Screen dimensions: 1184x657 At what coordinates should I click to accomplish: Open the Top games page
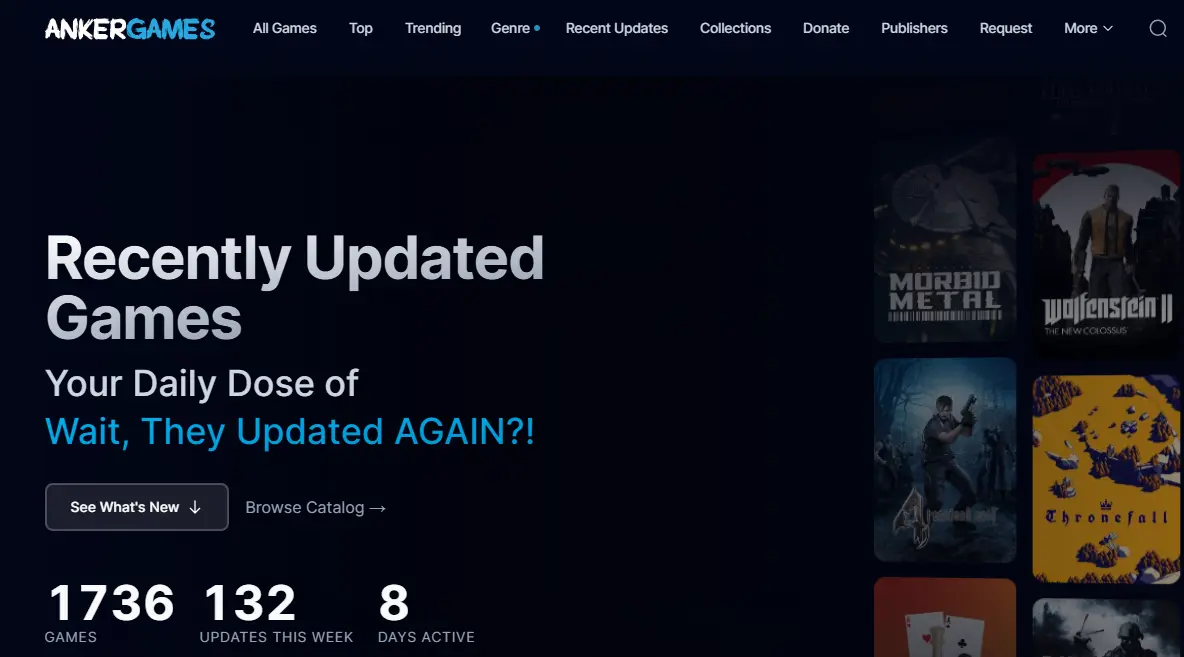click(361, 28)
